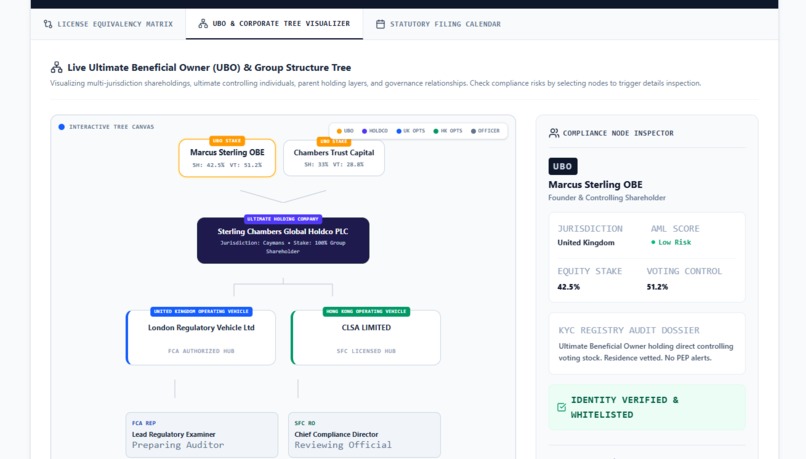Viewport: 806px width, 459px height.
Task: Click the United Kingdom jurisdiction value
Action: (586, 243)
